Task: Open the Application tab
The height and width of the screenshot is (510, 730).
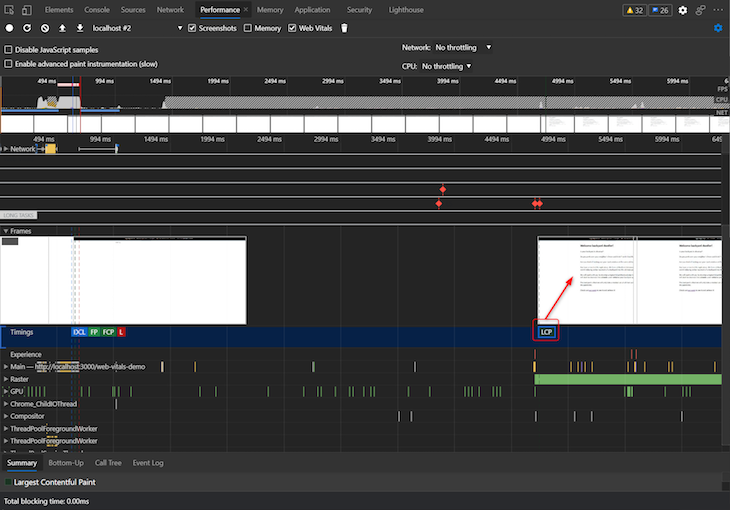Action: click(312, 10)
